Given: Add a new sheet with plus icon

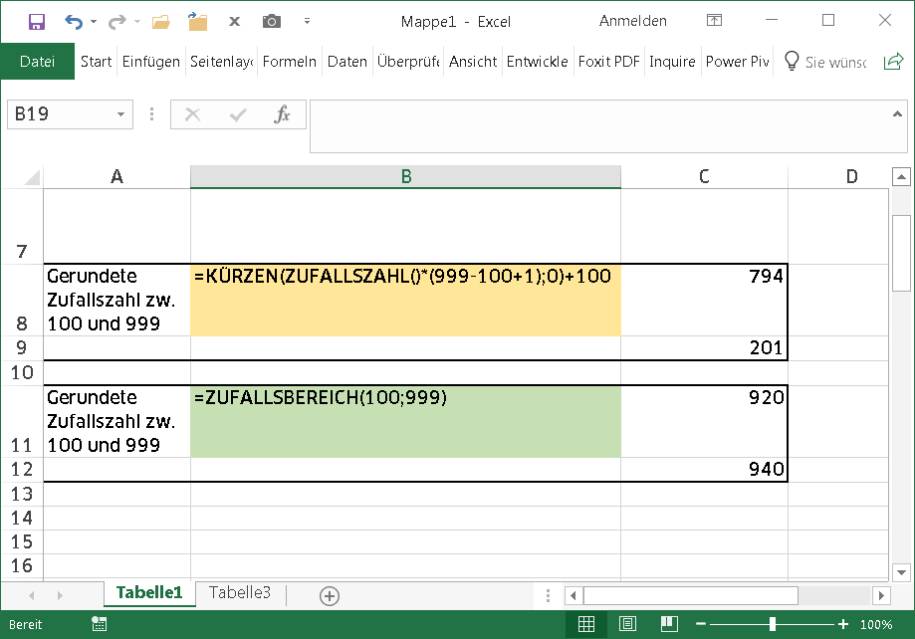Looking at the screenshot, I should 330,596.
